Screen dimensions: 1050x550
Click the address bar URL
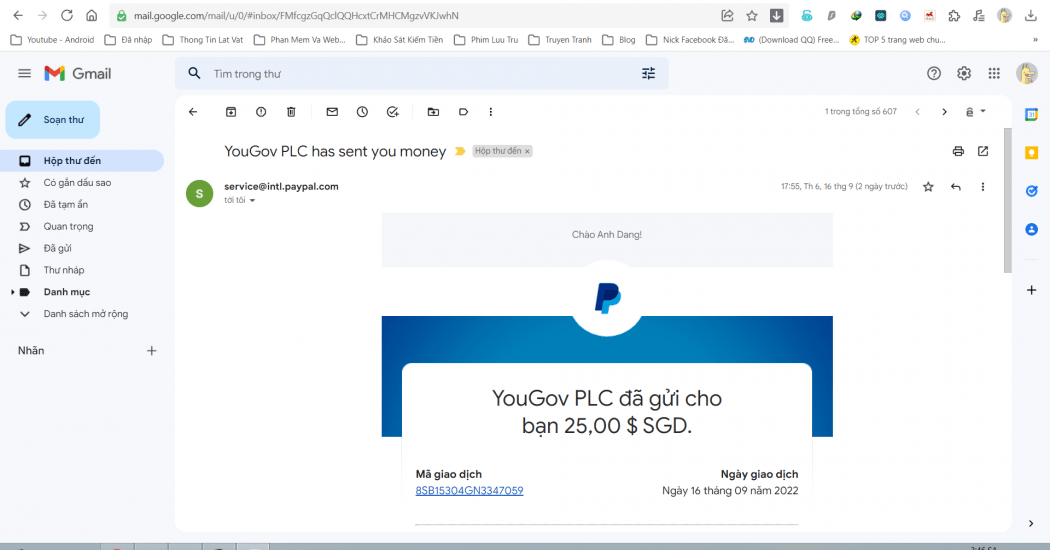(x=296, y=15)
